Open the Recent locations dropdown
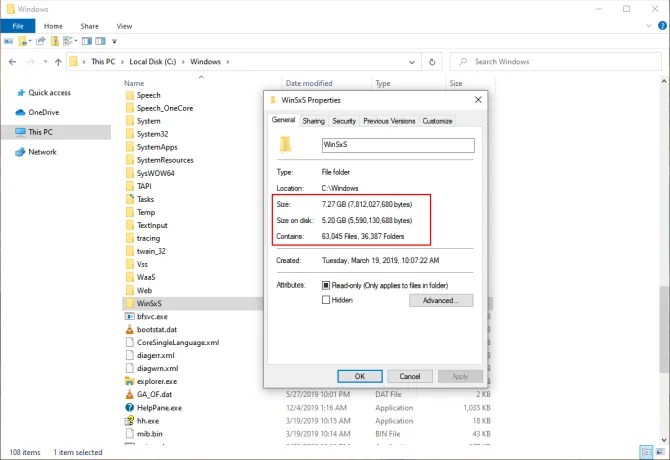The image size is (670, 460). tap(45, 62)
